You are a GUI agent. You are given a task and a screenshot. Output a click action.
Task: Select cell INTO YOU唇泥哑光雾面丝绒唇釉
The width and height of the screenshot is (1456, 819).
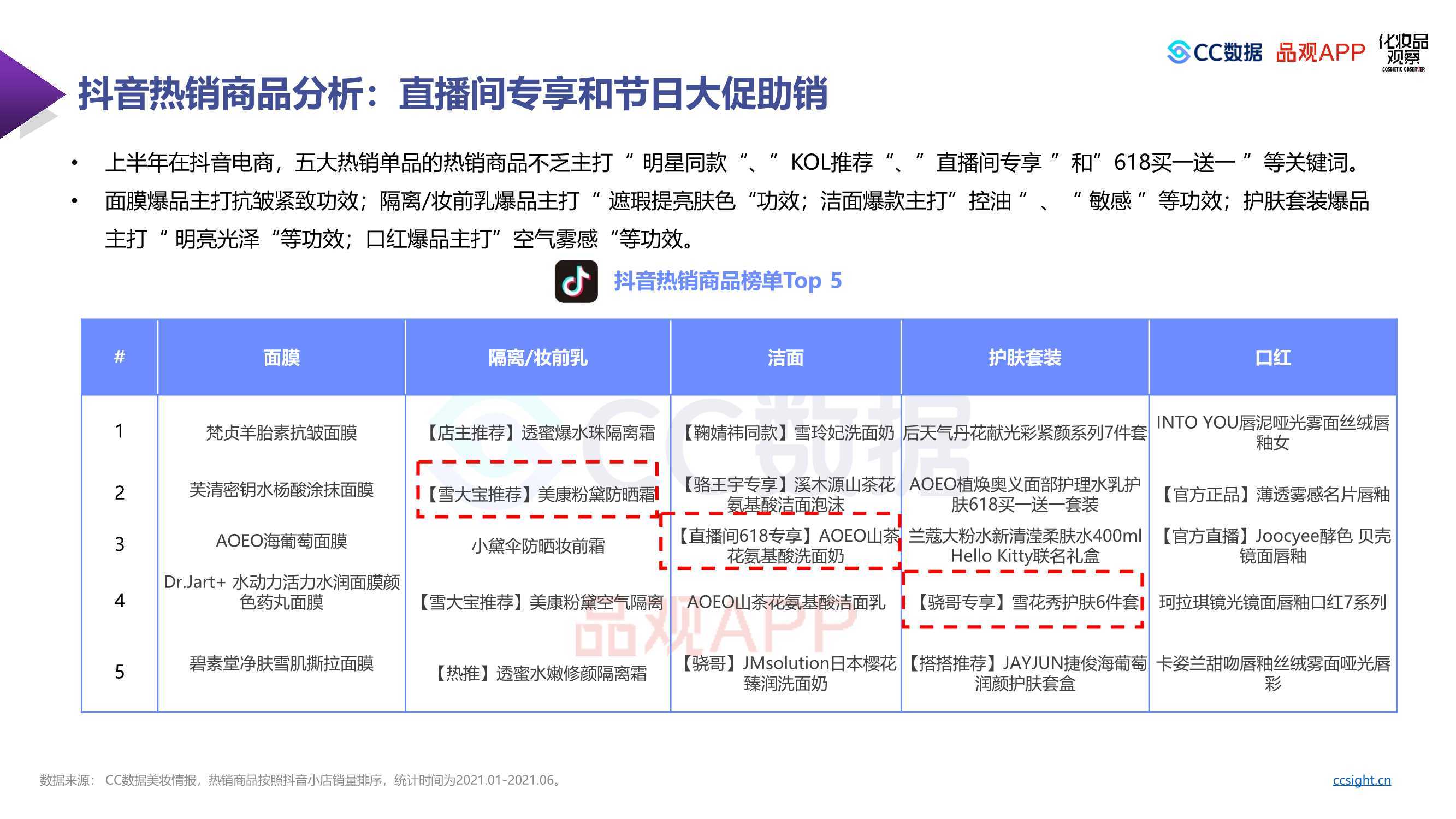tap(1273, 433)
